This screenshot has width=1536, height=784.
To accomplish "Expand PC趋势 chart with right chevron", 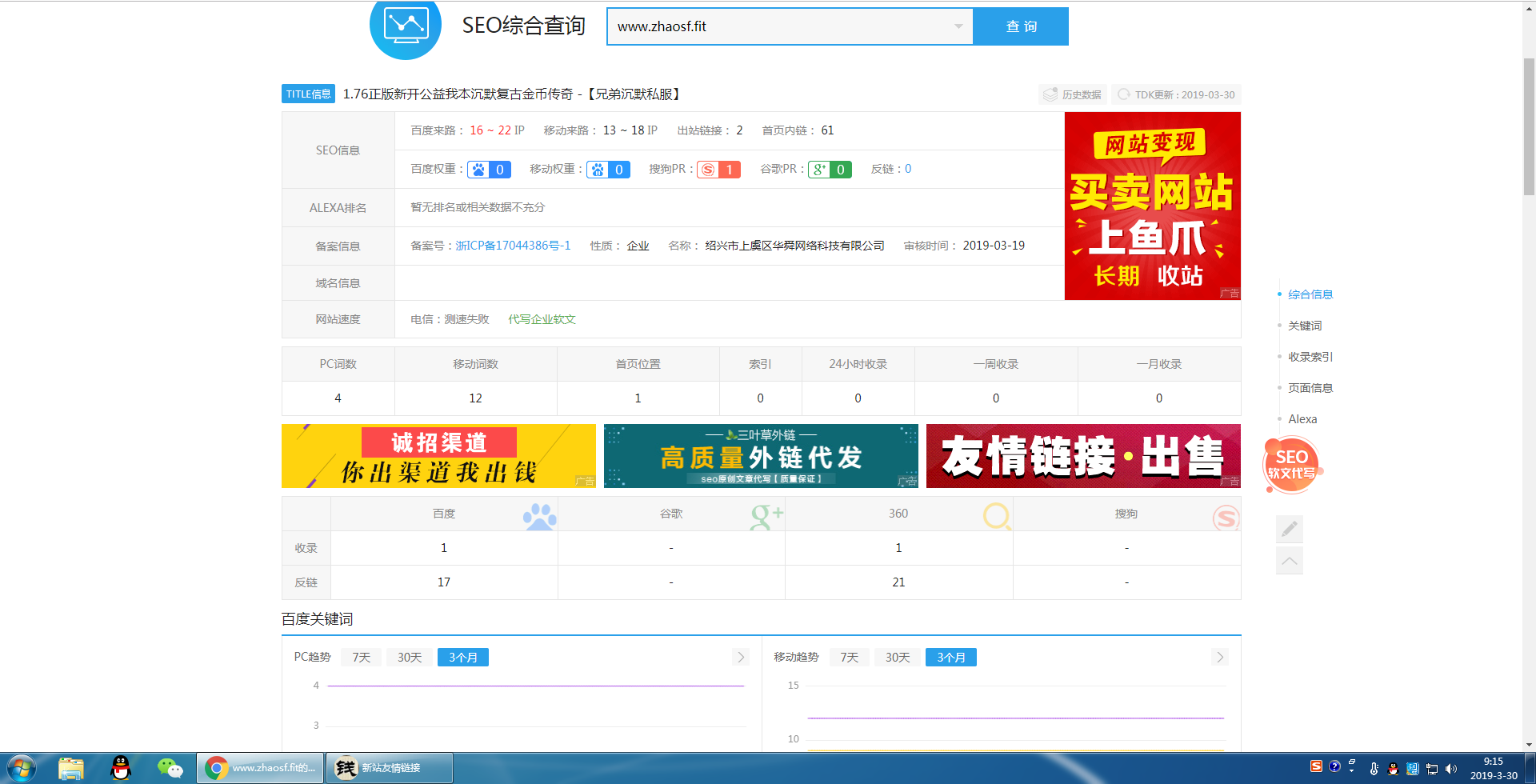I will (x=741, y=658).
